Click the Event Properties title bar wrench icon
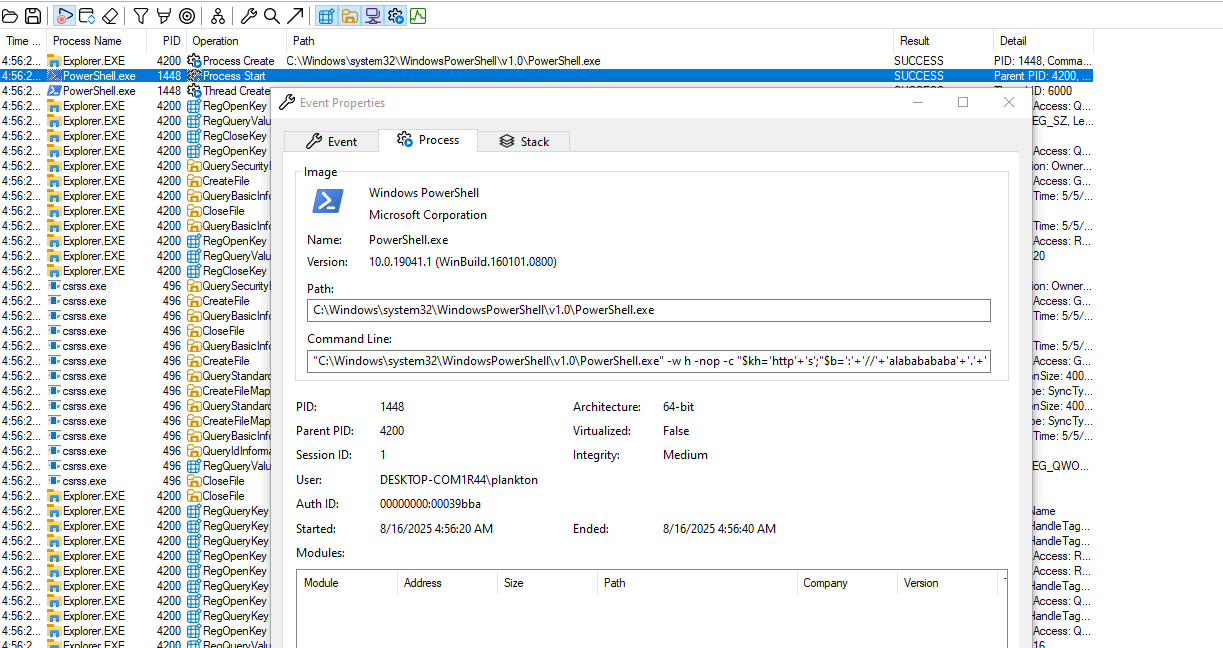Screen dimensions: 1223x648 coord(287,103)
